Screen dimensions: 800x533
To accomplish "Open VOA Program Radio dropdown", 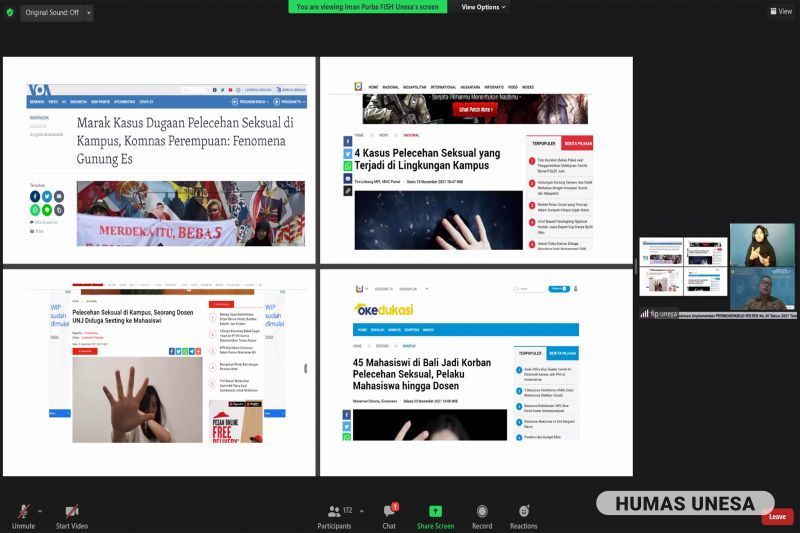I will pos(250,102).
